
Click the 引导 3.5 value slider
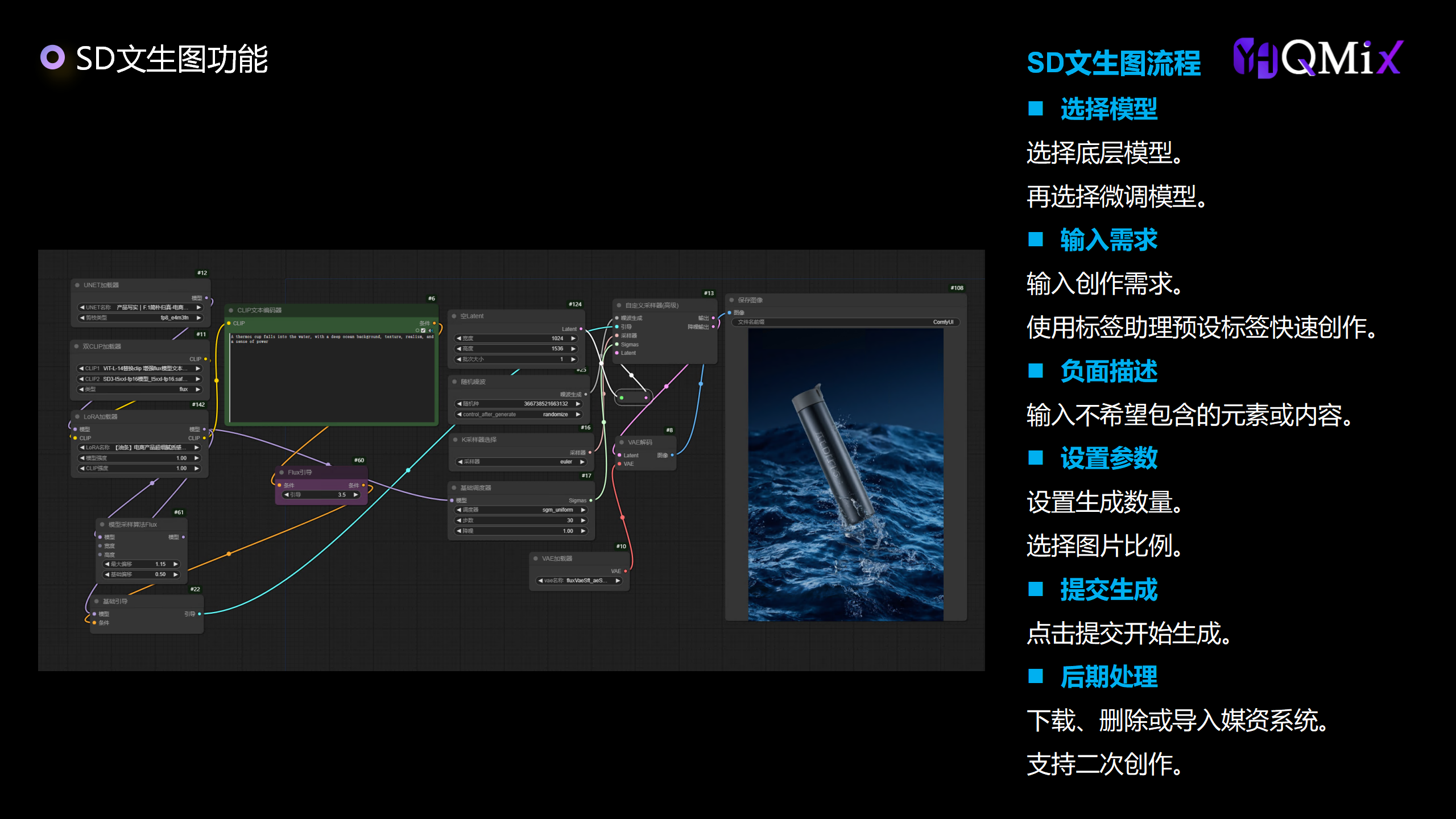(x=321, y=495)
